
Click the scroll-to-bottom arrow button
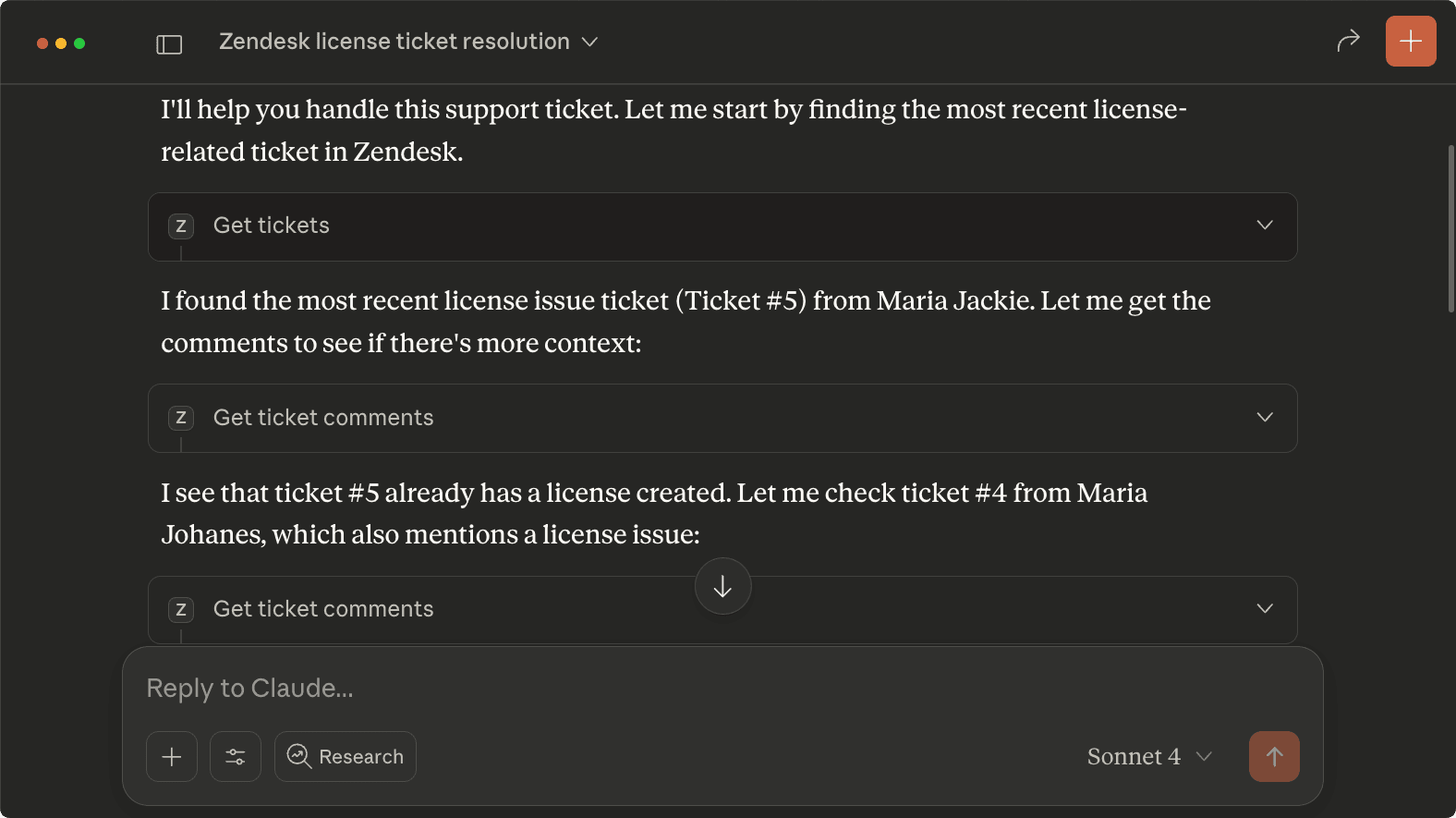[722, 586]
